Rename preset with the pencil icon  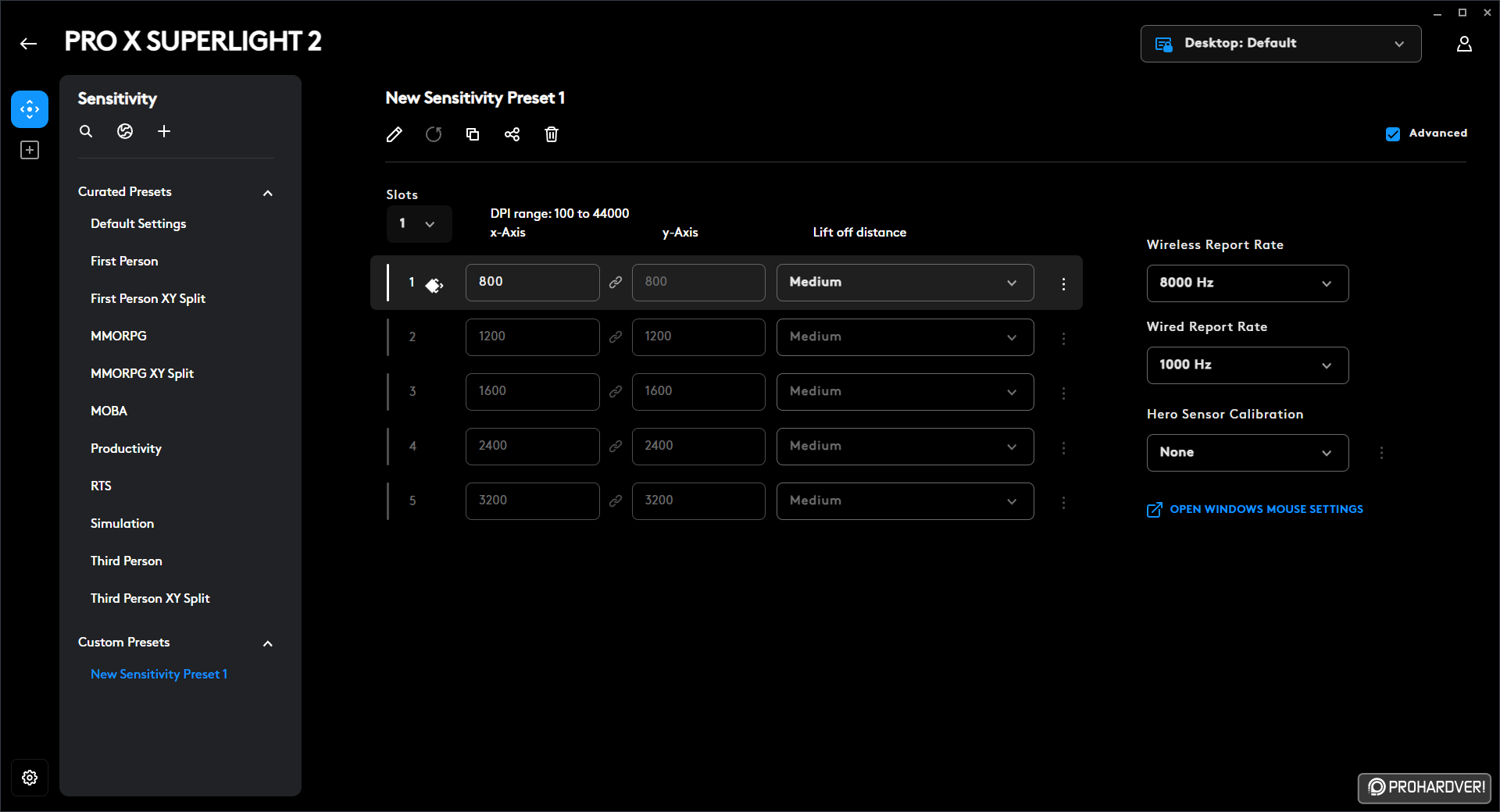(395, 134)
